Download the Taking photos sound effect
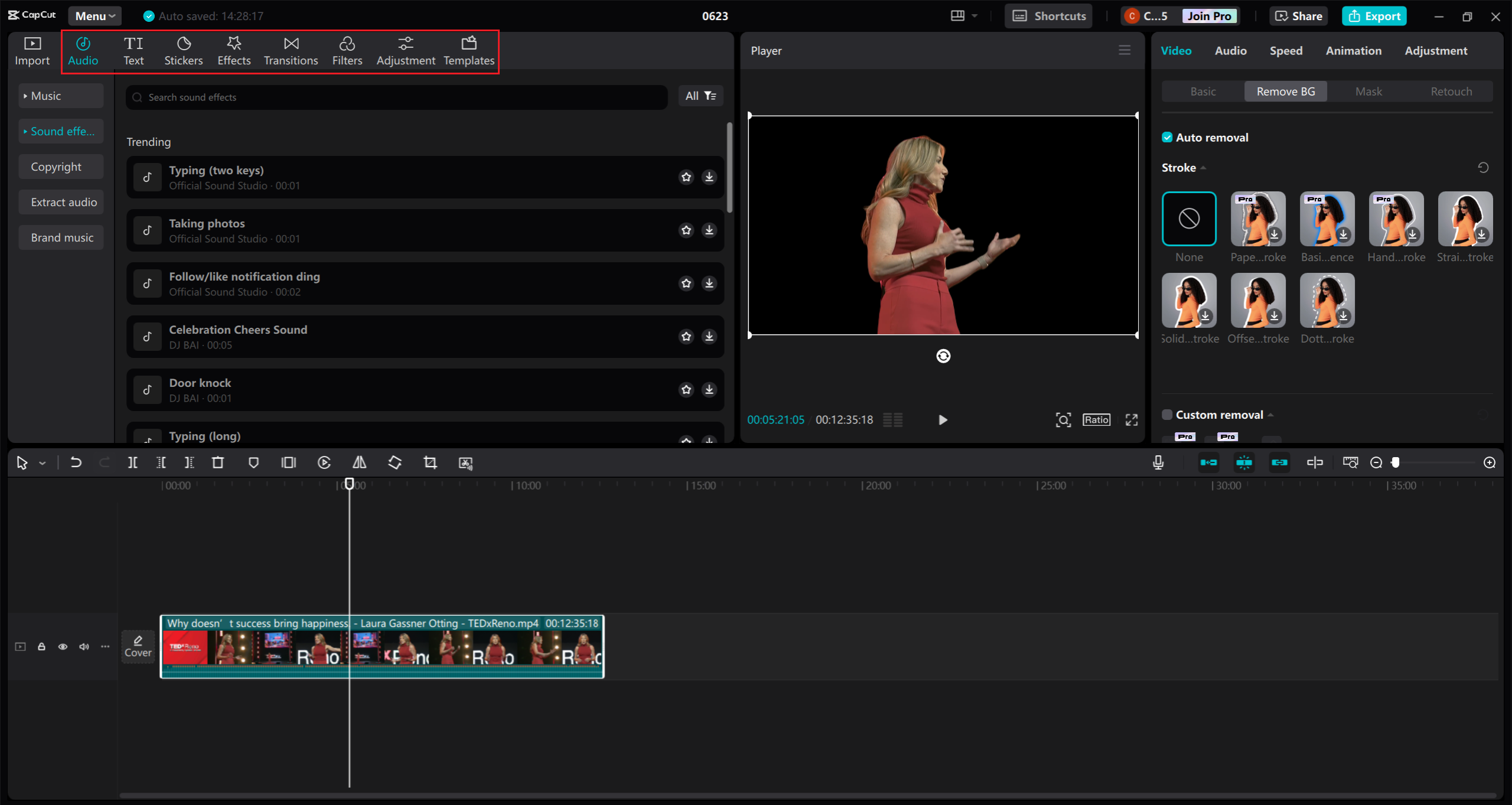 709,230
